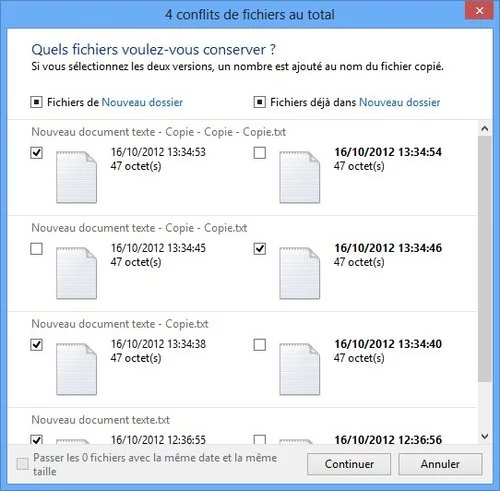Click destination file icon dated 13:34:54
The height and width of the screenshot is (491, 500).
coord(300,177)
